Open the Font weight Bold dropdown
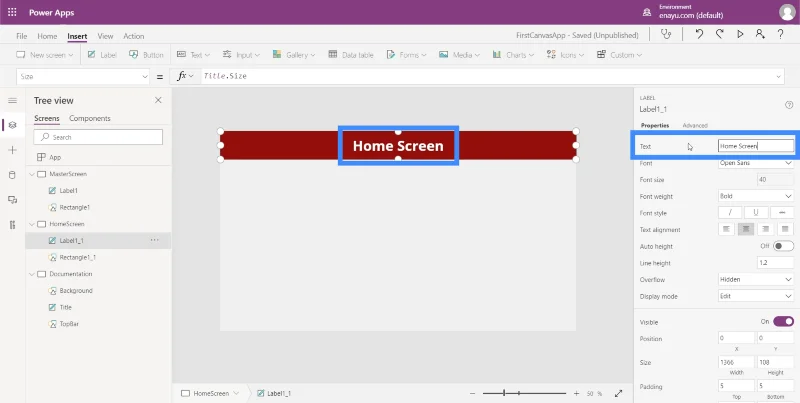Image resolution: width=800 pixels, height=403 pixels. pos(756,196)
